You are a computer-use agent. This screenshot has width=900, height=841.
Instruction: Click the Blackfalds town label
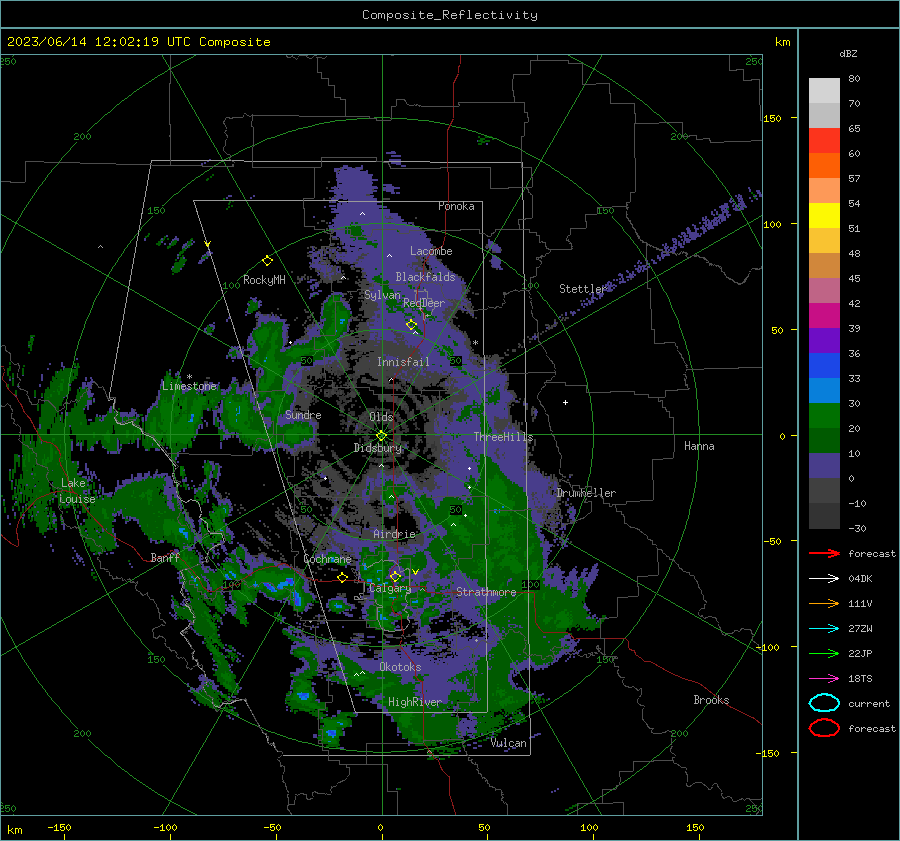tap(425, 277)
